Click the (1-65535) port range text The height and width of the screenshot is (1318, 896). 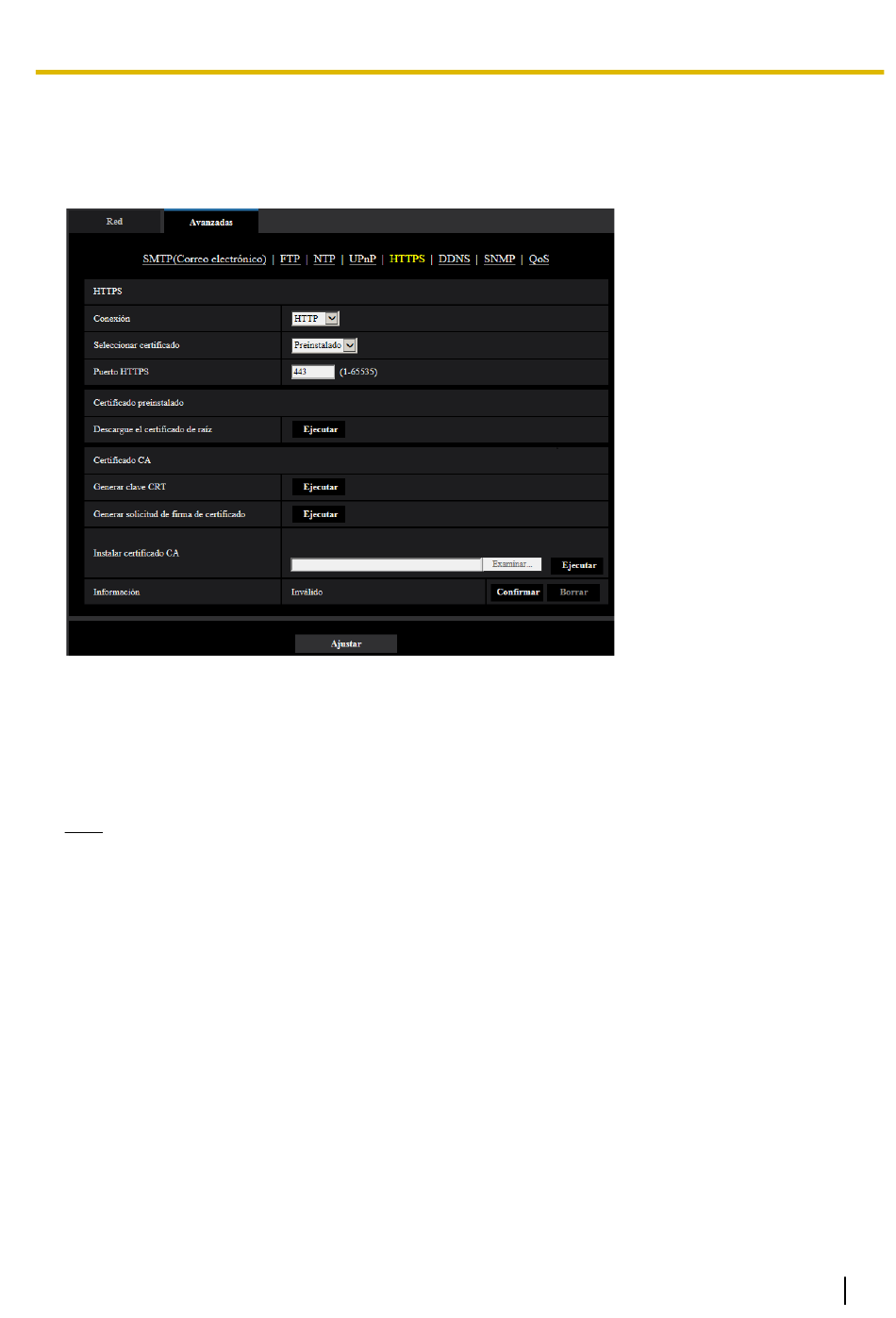[x=358, y=372]
